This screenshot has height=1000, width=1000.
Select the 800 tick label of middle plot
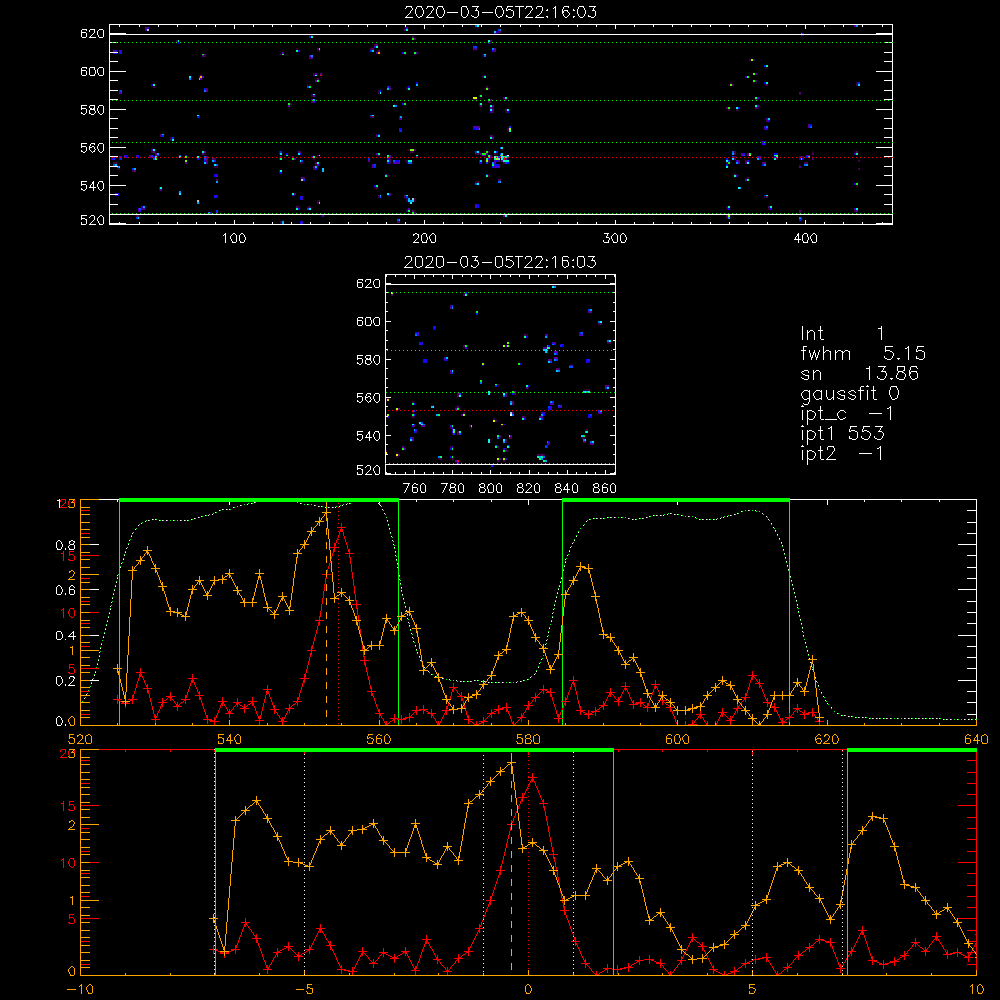point(490,489)
